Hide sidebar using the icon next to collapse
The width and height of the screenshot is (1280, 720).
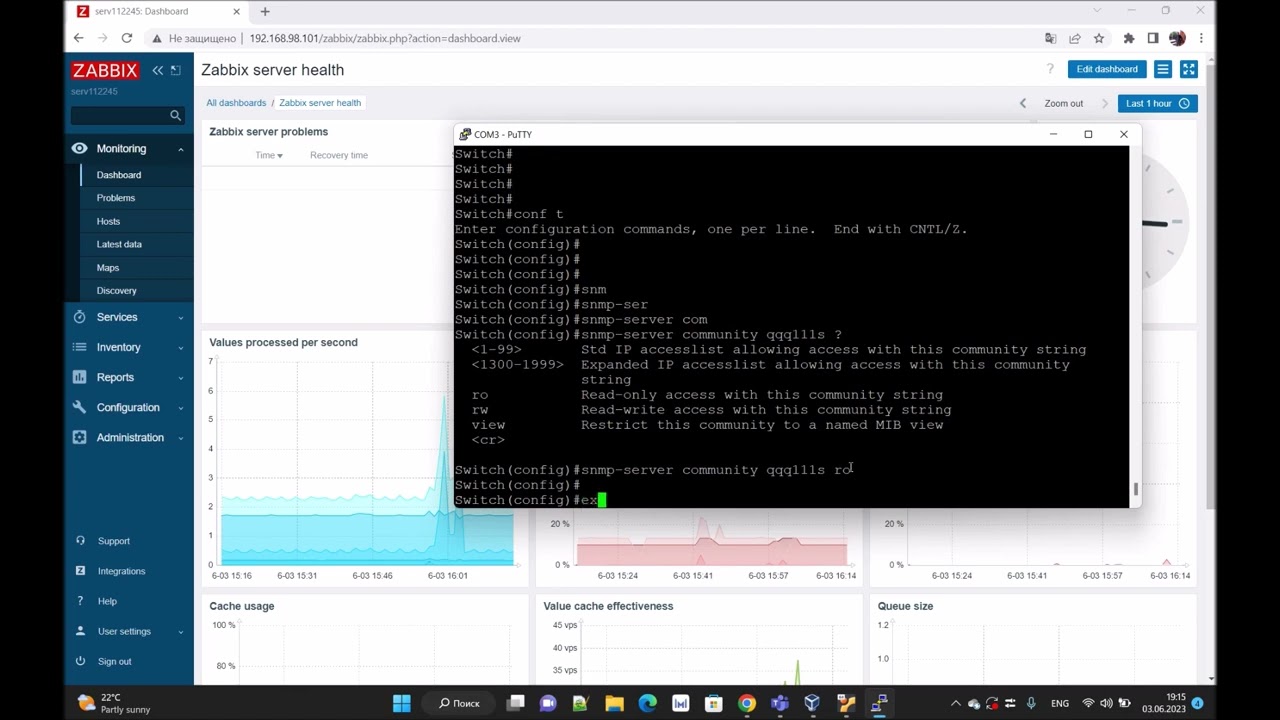click(176, 70)
